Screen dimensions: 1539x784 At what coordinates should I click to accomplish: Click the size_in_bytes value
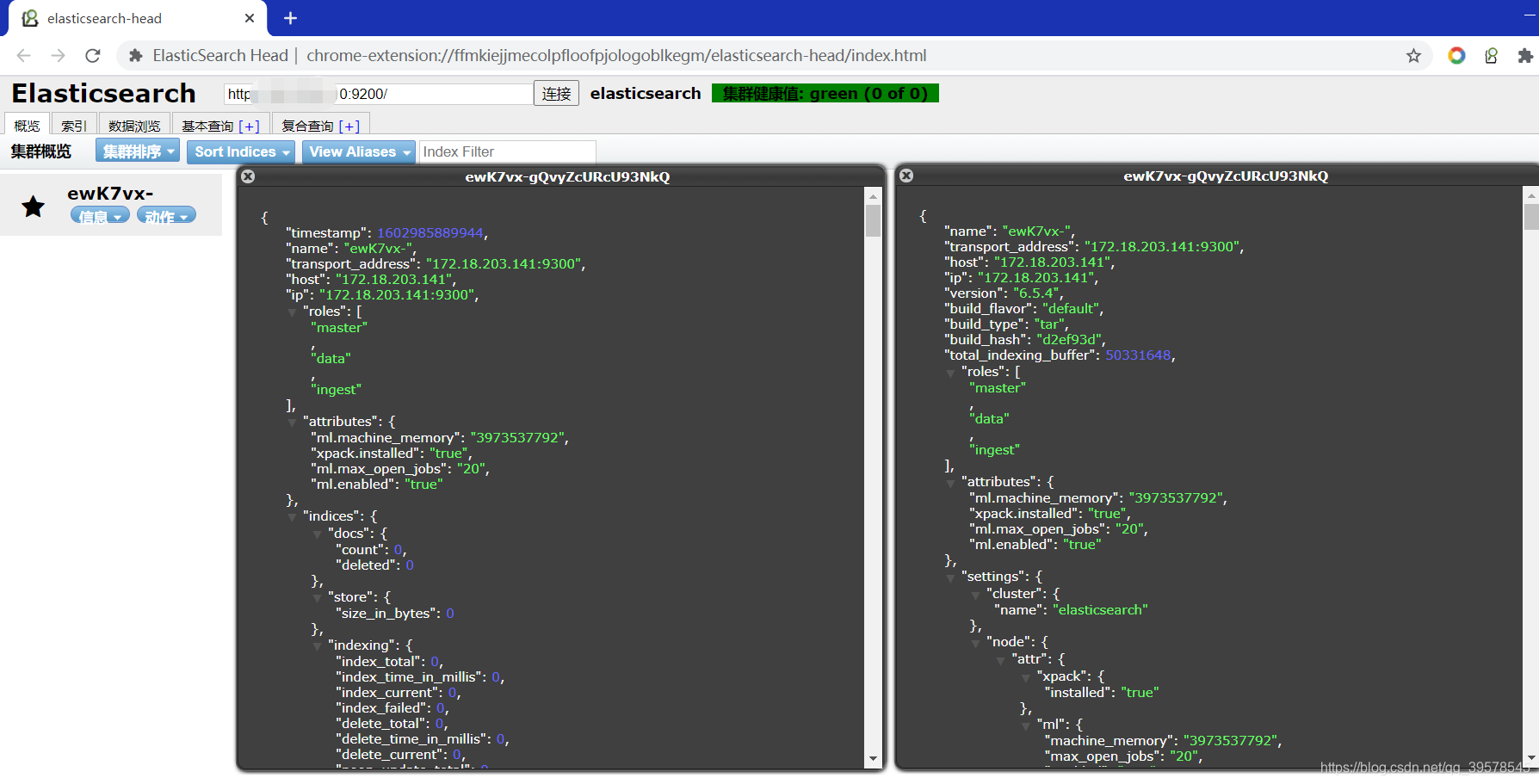pos(449,614)
